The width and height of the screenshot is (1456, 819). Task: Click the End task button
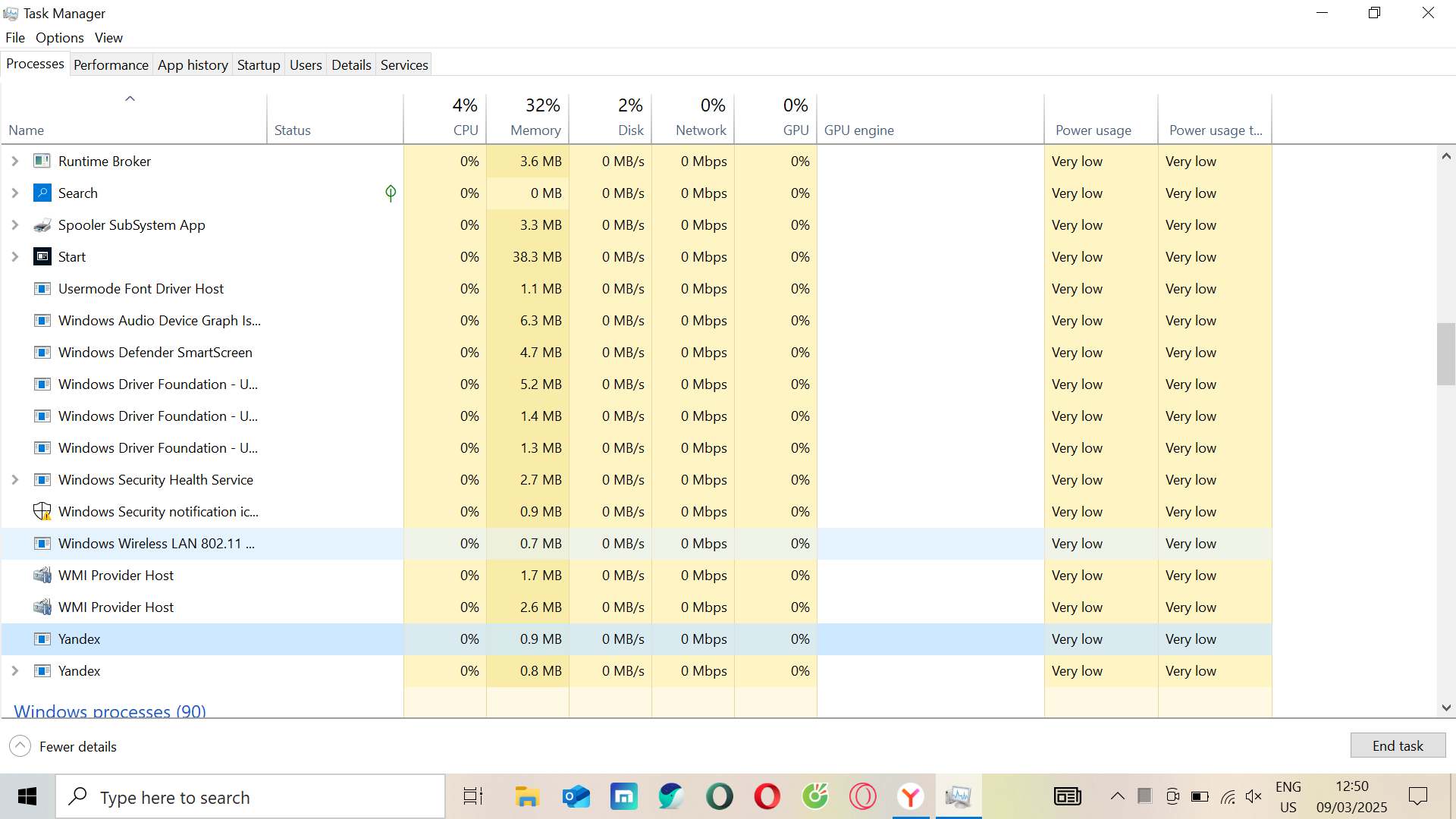1398,746
